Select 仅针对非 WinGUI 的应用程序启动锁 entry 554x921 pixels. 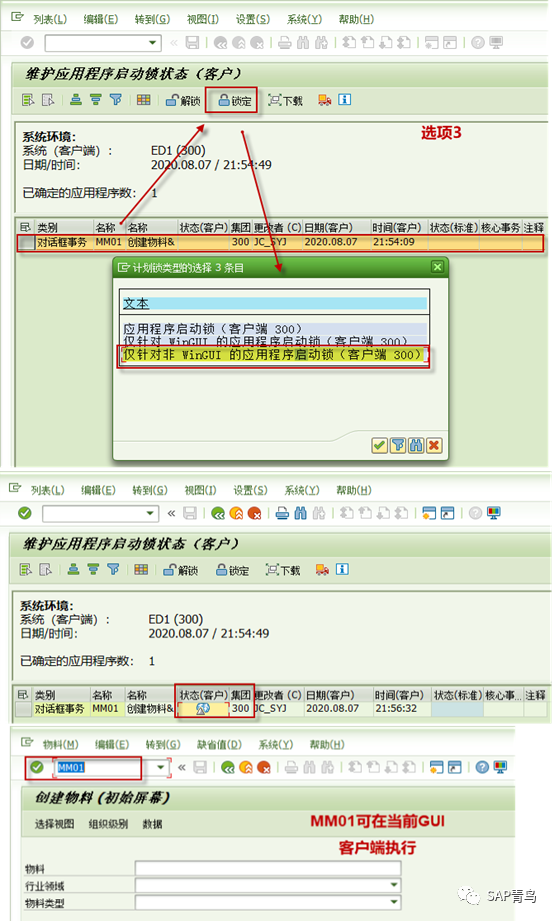(x=273, y=355)
